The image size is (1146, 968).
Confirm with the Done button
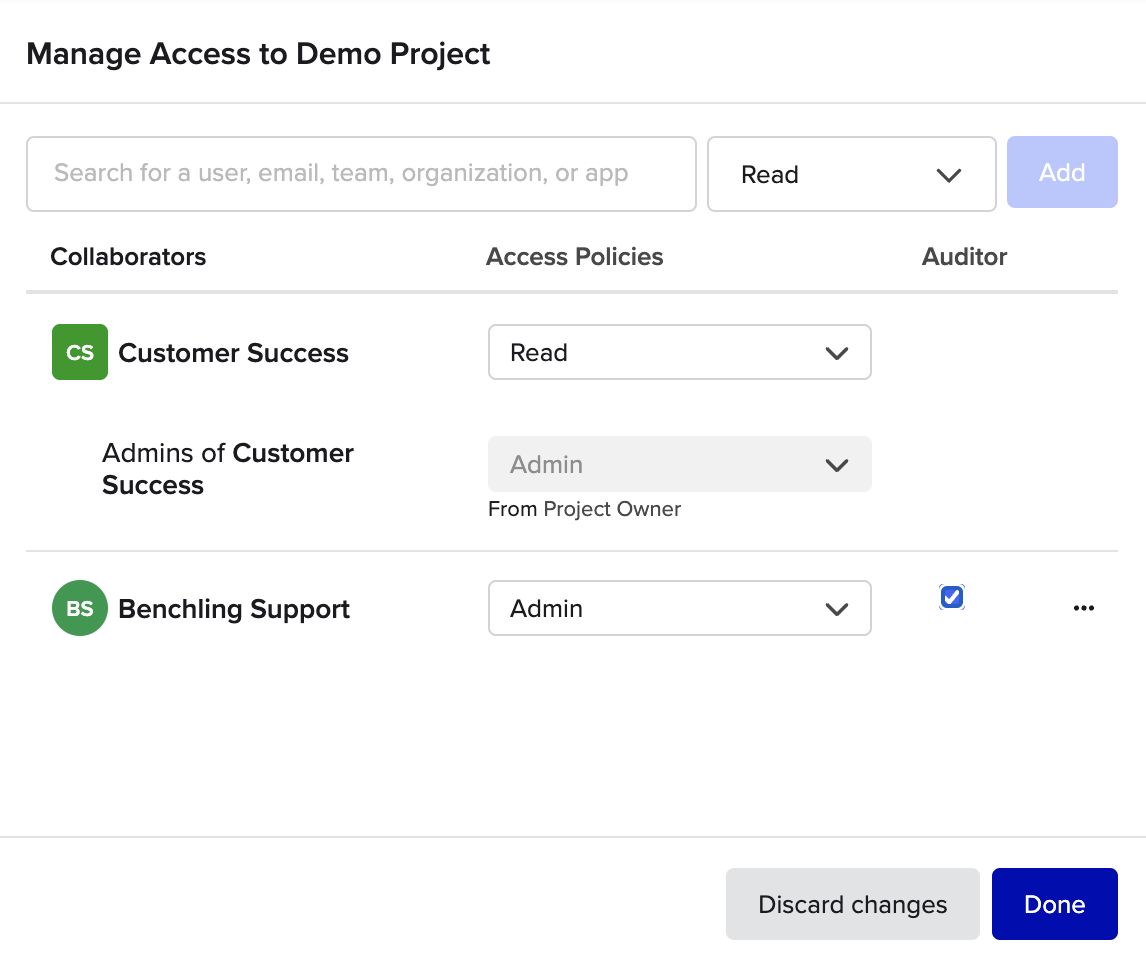coord(1054,904)
